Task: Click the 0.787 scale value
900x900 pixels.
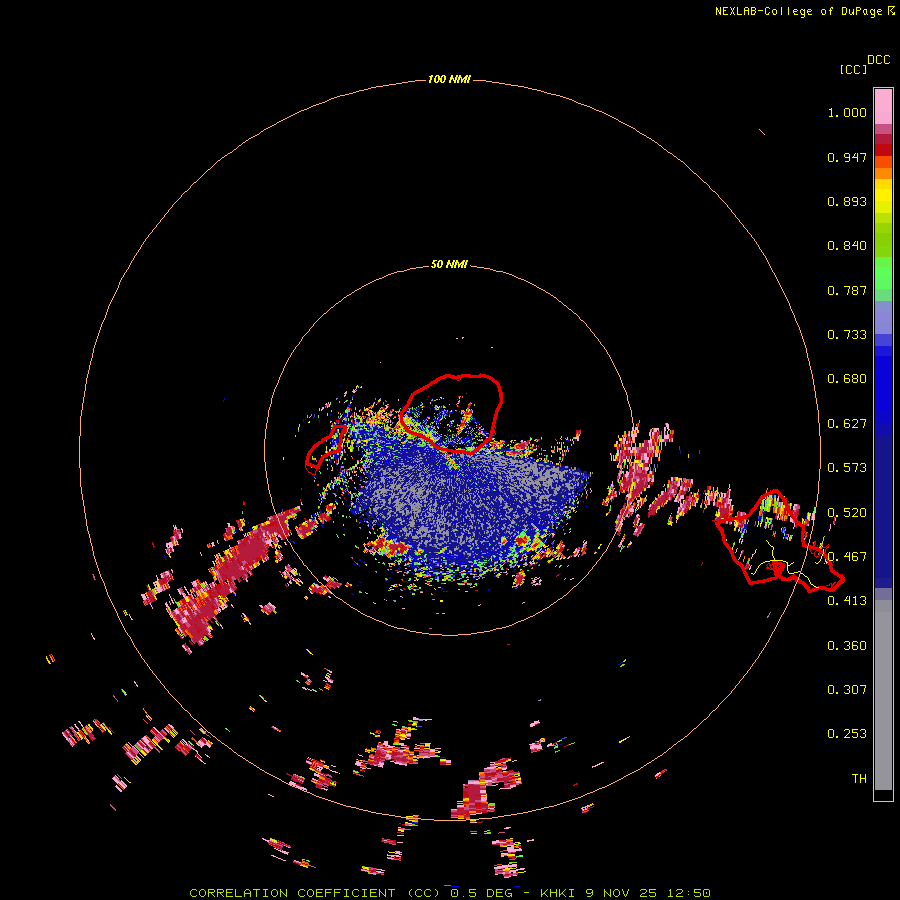Action: point(847,290)
